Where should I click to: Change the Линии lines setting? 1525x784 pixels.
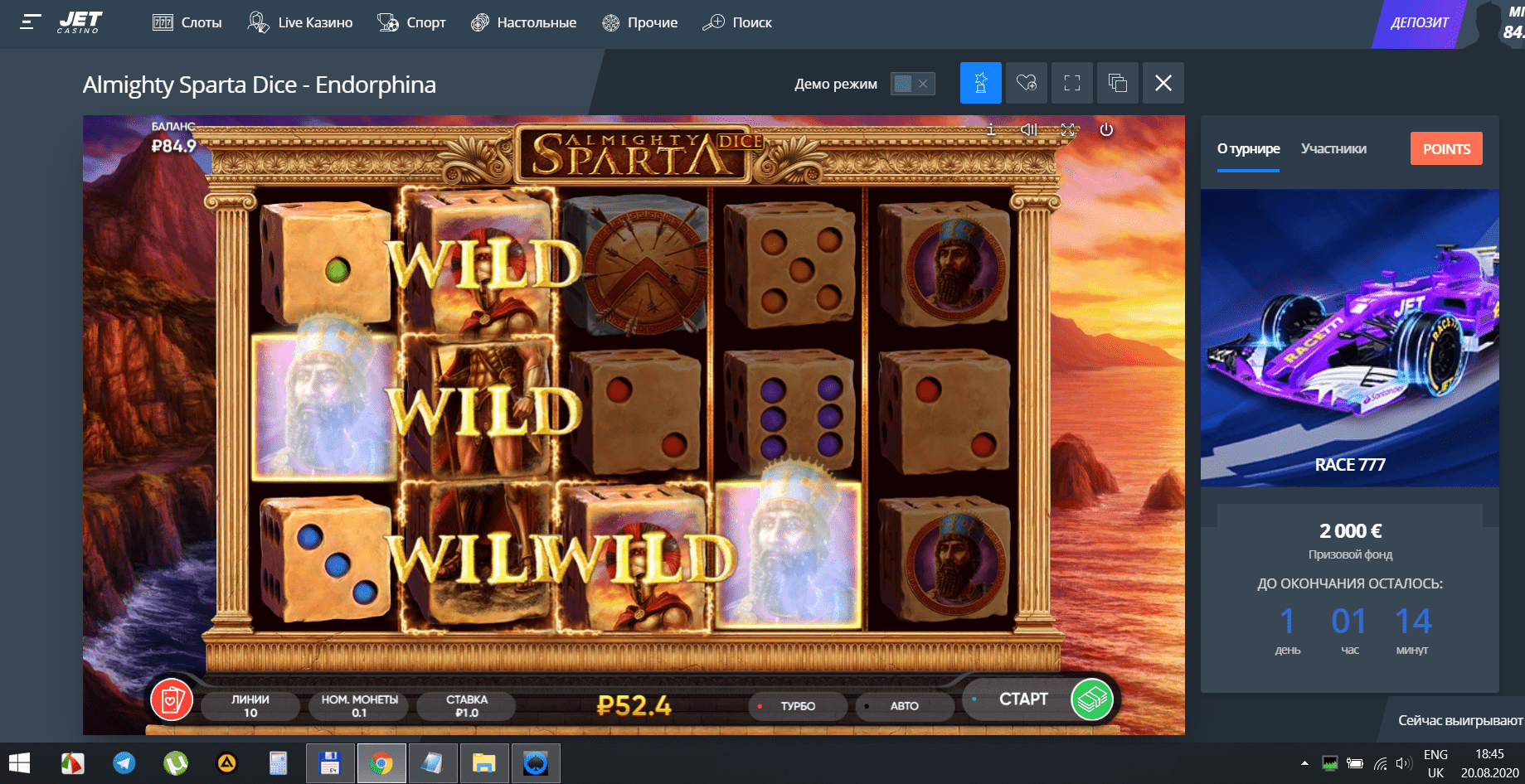(x=250, y=706)
